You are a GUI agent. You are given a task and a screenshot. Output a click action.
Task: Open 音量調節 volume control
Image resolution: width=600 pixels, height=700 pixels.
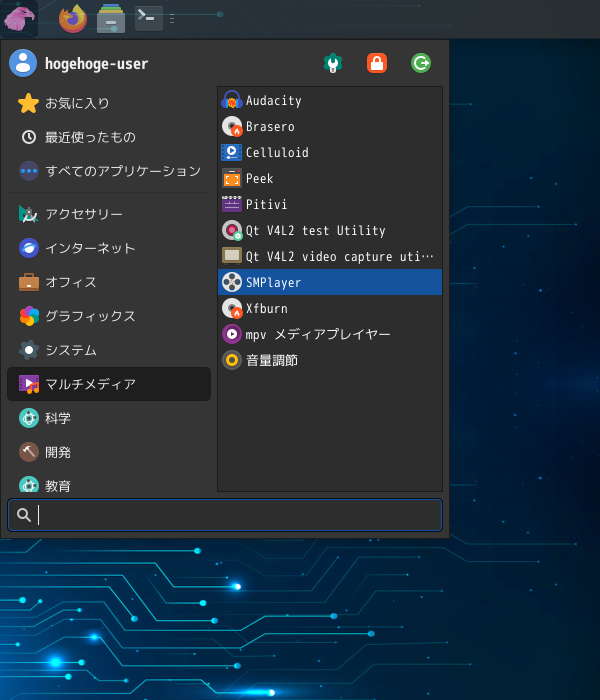330,360
